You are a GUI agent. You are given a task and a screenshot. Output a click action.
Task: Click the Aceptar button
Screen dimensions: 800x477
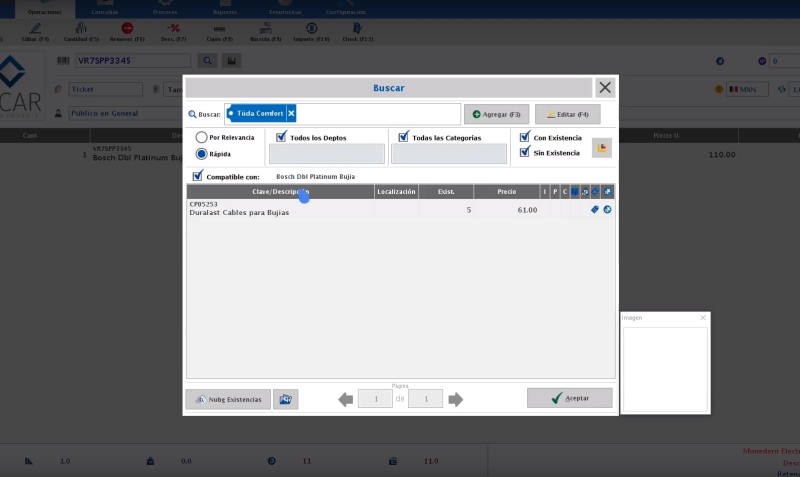pos(570,398)
